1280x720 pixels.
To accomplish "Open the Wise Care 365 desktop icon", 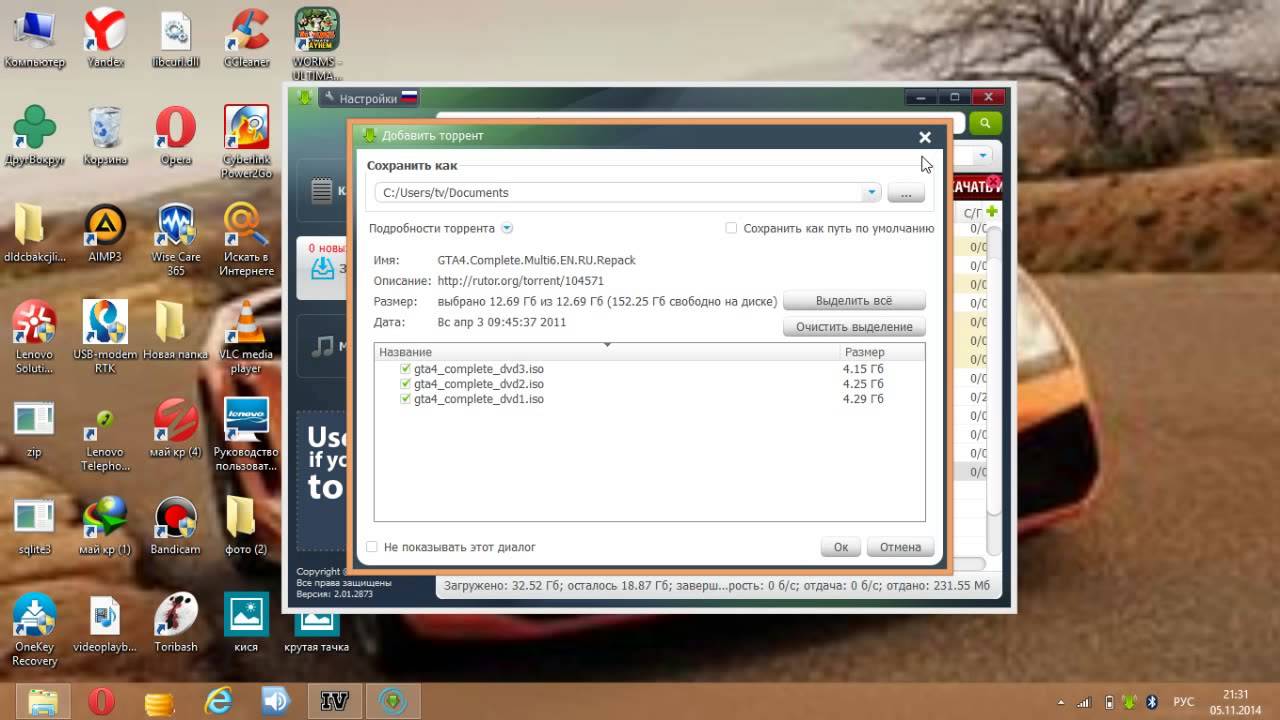I will click(x=176, y=240).
